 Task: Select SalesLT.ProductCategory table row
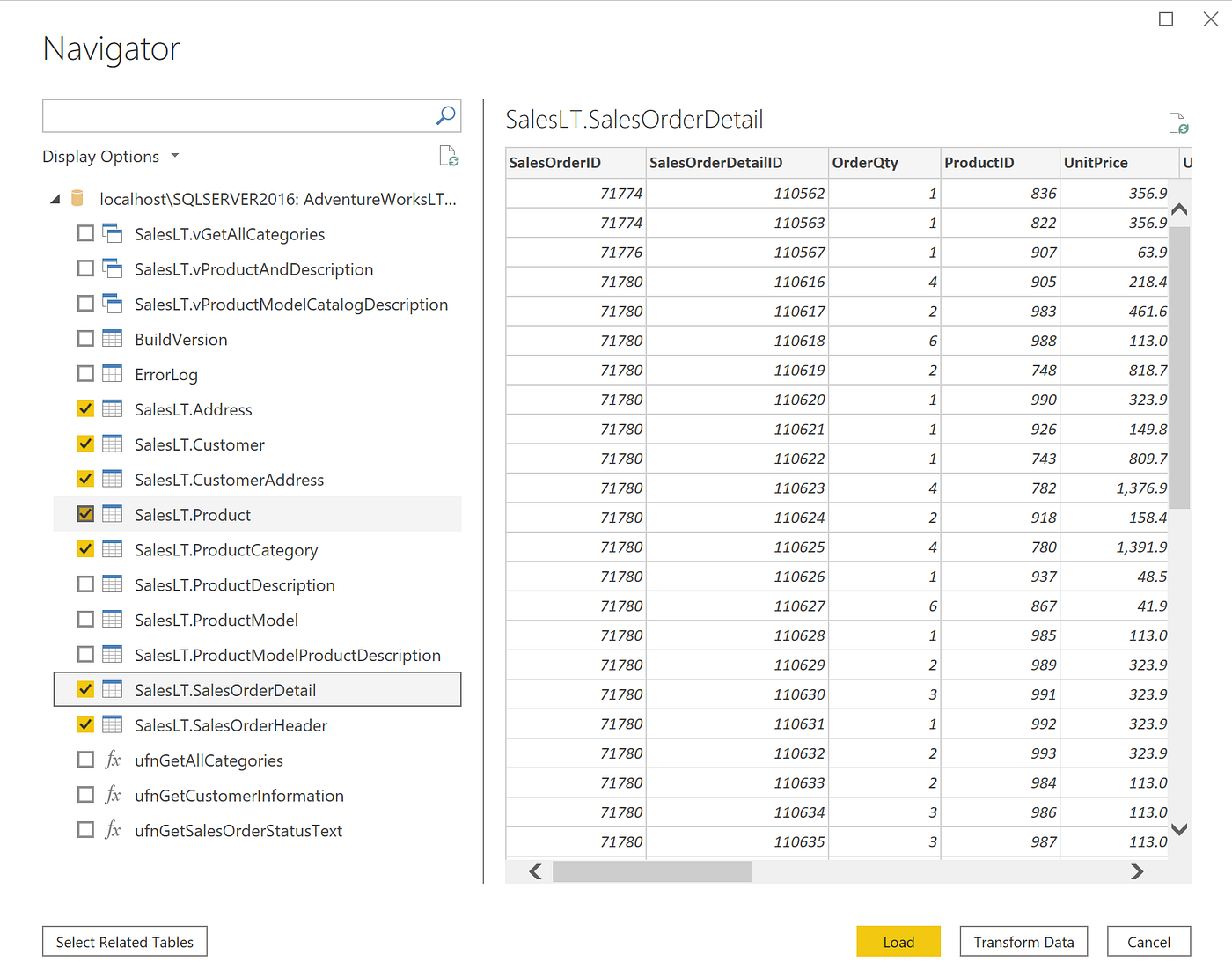(257, 549)
